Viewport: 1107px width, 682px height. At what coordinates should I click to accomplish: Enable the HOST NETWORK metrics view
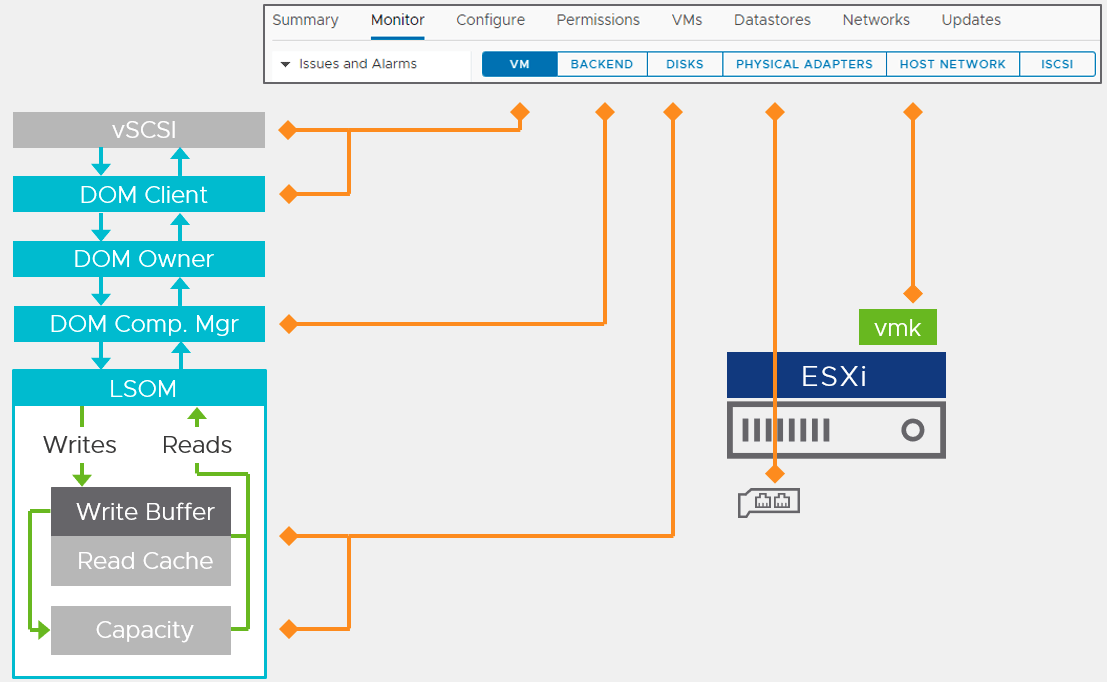pyautogui.click(x=952, y=63)
